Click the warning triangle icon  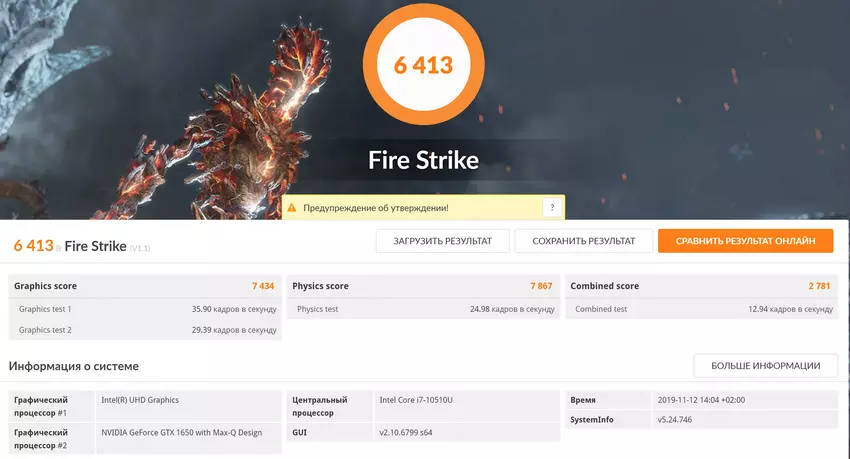click(x=292, y=208)
